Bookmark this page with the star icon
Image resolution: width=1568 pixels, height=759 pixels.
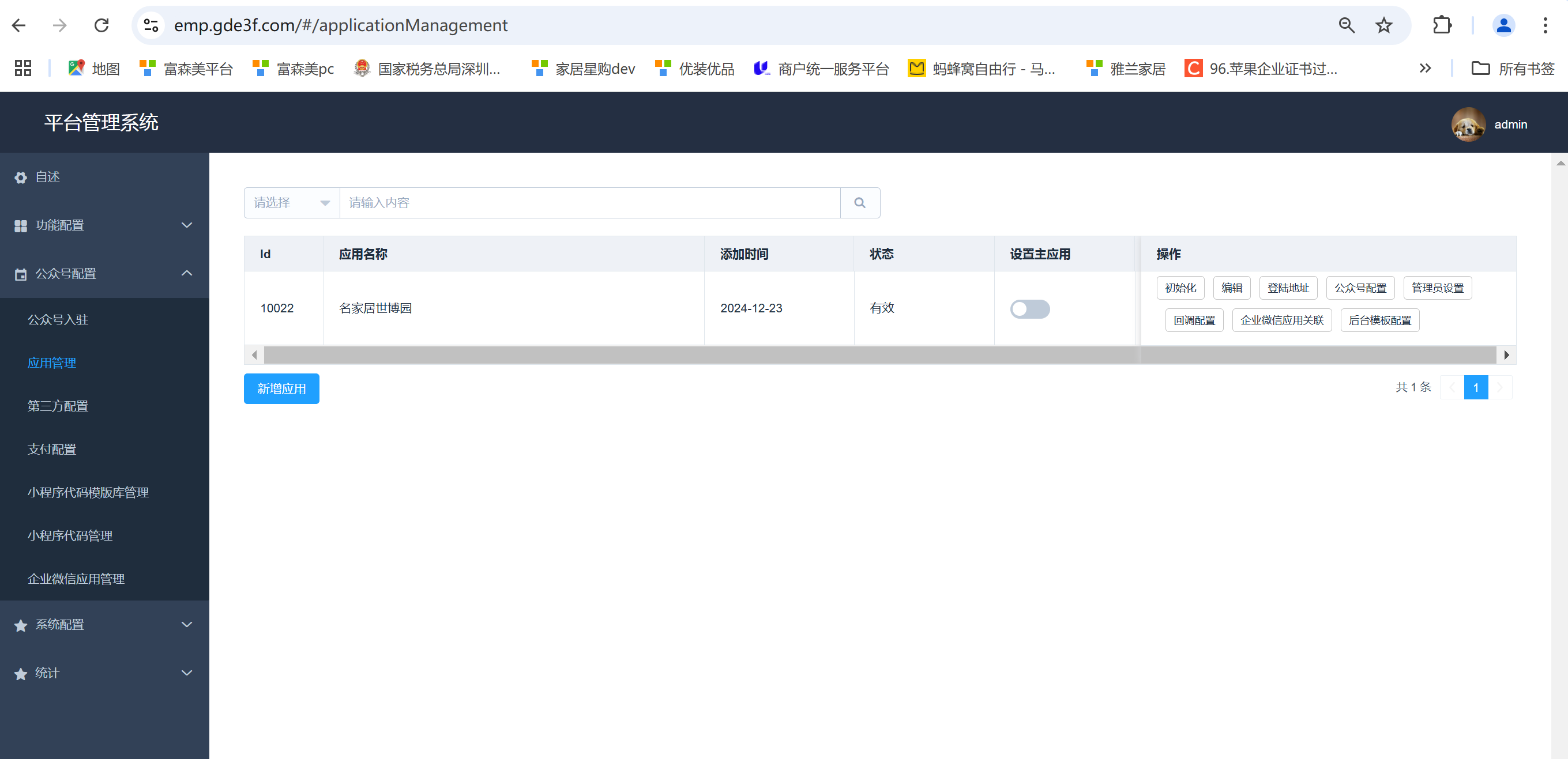pyautogui.click(x=1383, y=25)
